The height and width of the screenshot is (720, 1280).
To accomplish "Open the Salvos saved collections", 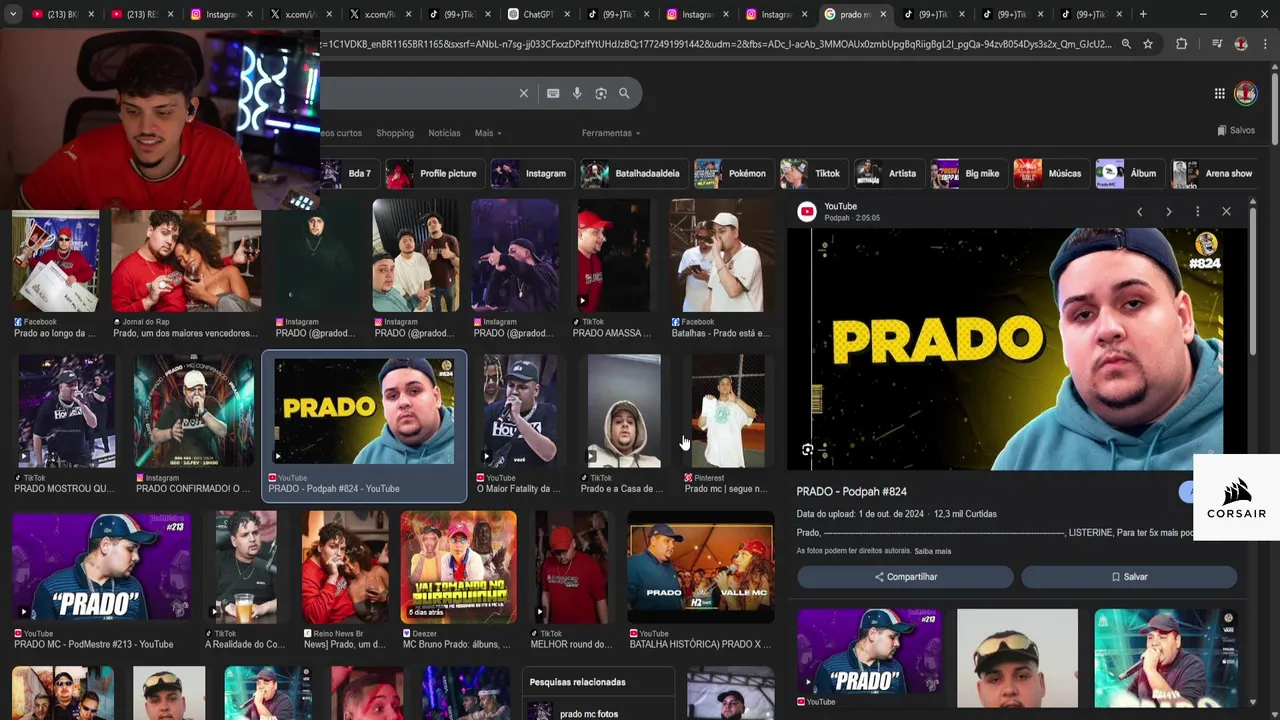I will coord(1236,130).
